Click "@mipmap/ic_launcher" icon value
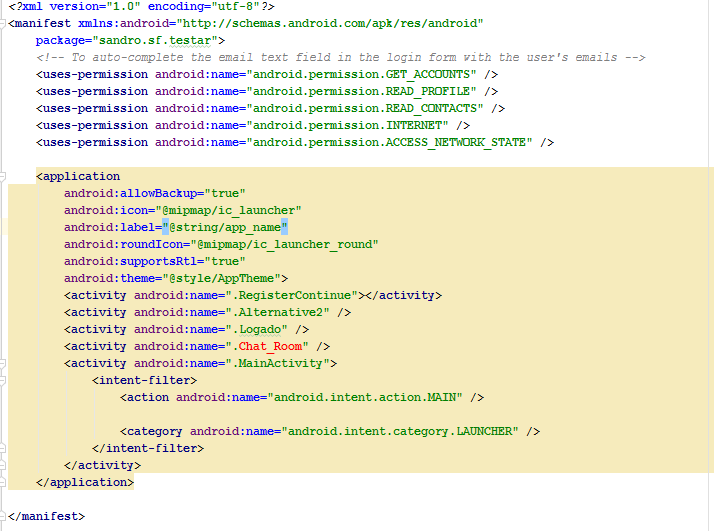The width and height of the screenshot is (714, 531). tap(229, 210)
